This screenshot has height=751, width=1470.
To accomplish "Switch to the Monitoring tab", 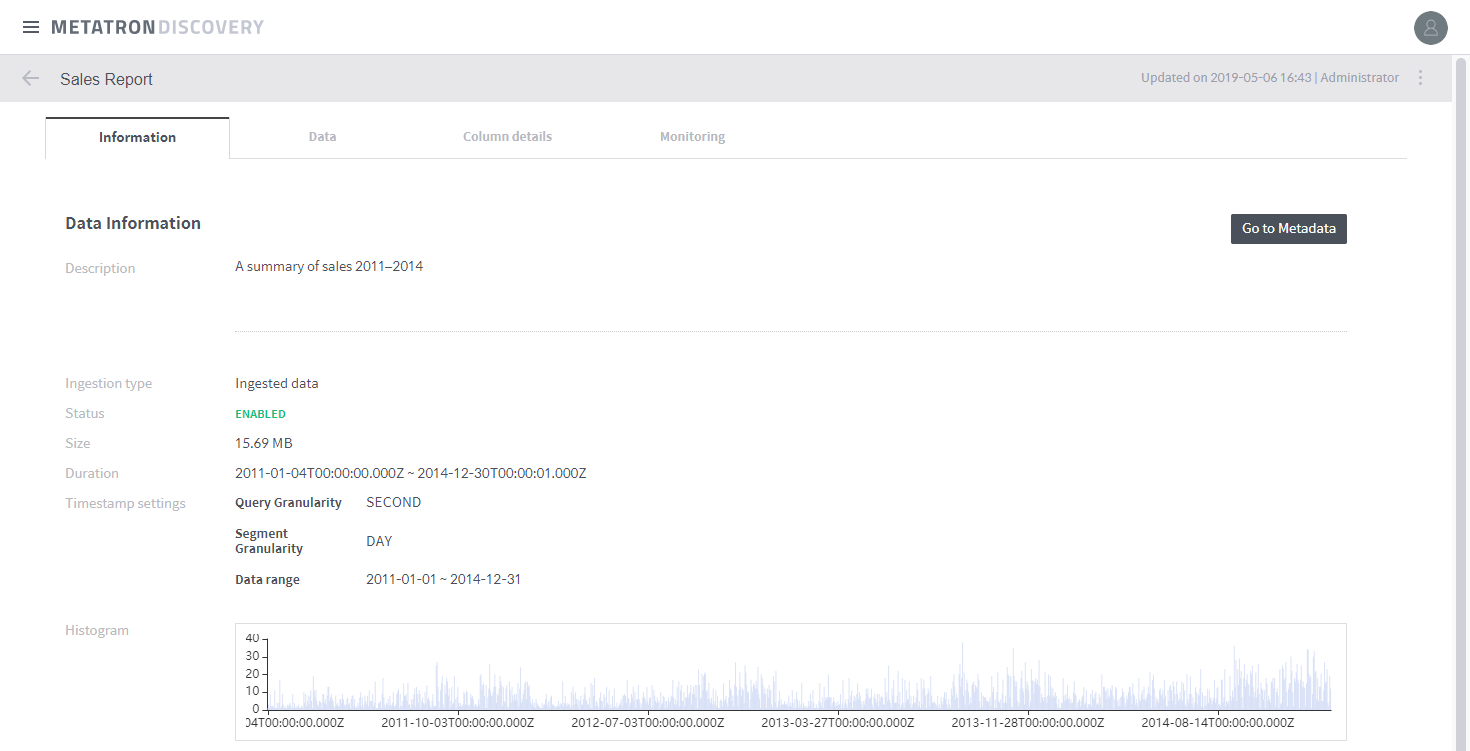I will (692, 137).
